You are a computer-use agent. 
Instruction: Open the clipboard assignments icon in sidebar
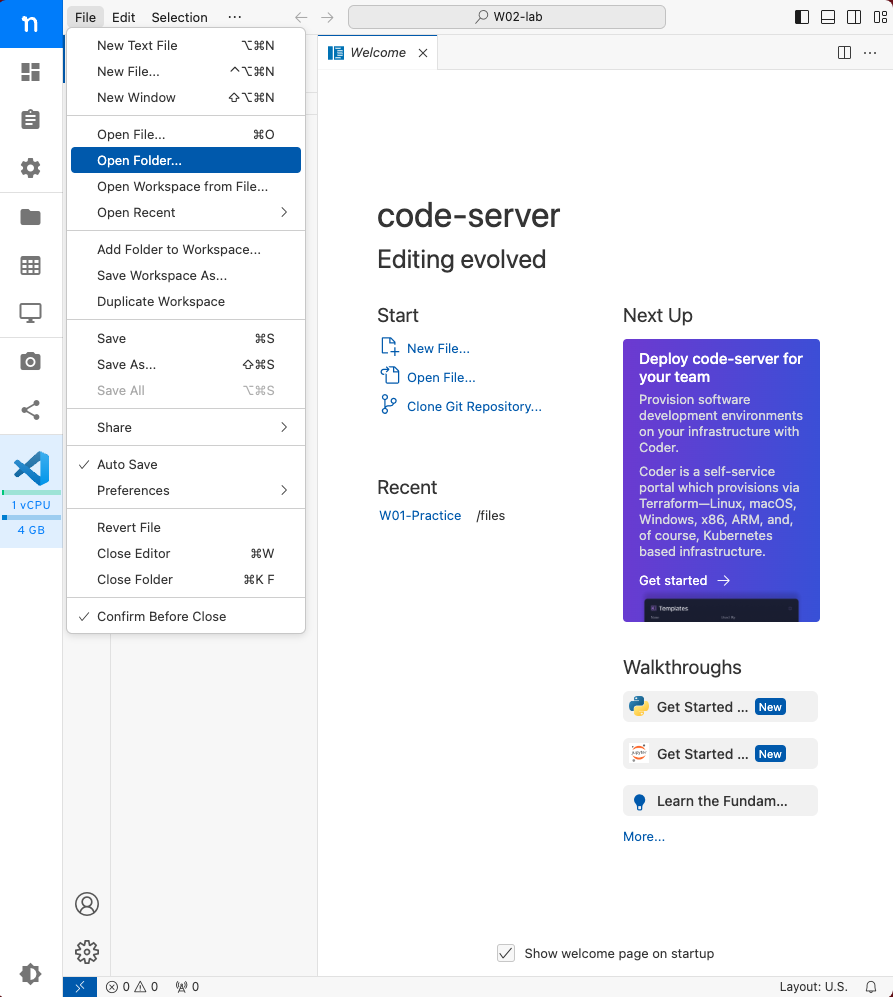(31, 120)
